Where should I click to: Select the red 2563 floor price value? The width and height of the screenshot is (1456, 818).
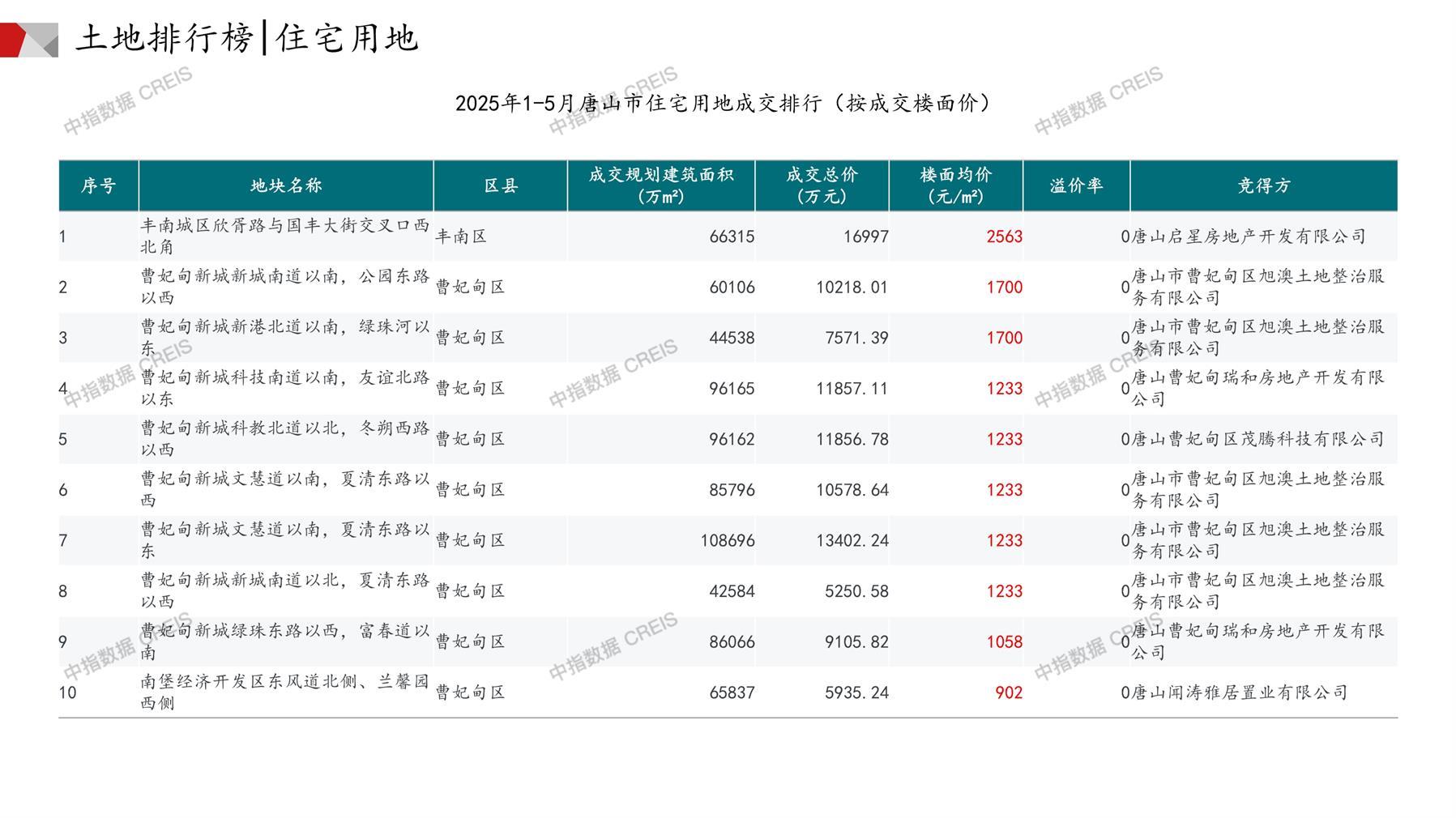1004,236
